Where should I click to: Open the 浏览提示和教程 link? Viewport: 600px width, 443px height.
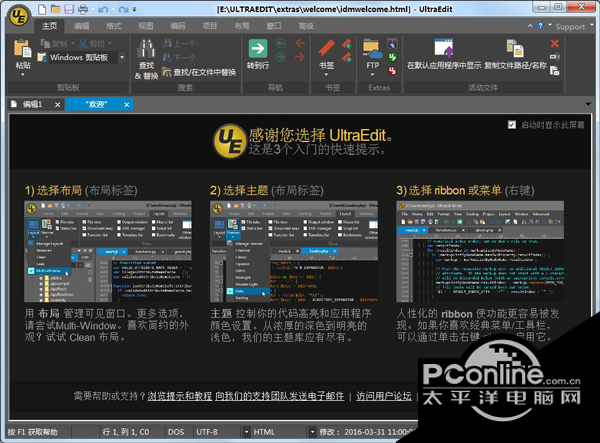(x=180, y=396)
